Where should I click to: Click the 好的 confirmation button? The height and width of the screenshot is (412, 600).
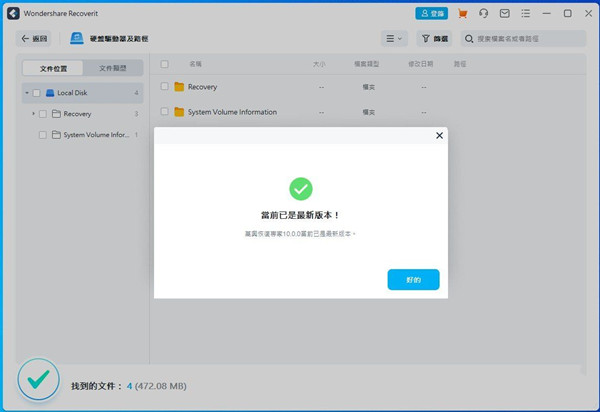(413, 280)
